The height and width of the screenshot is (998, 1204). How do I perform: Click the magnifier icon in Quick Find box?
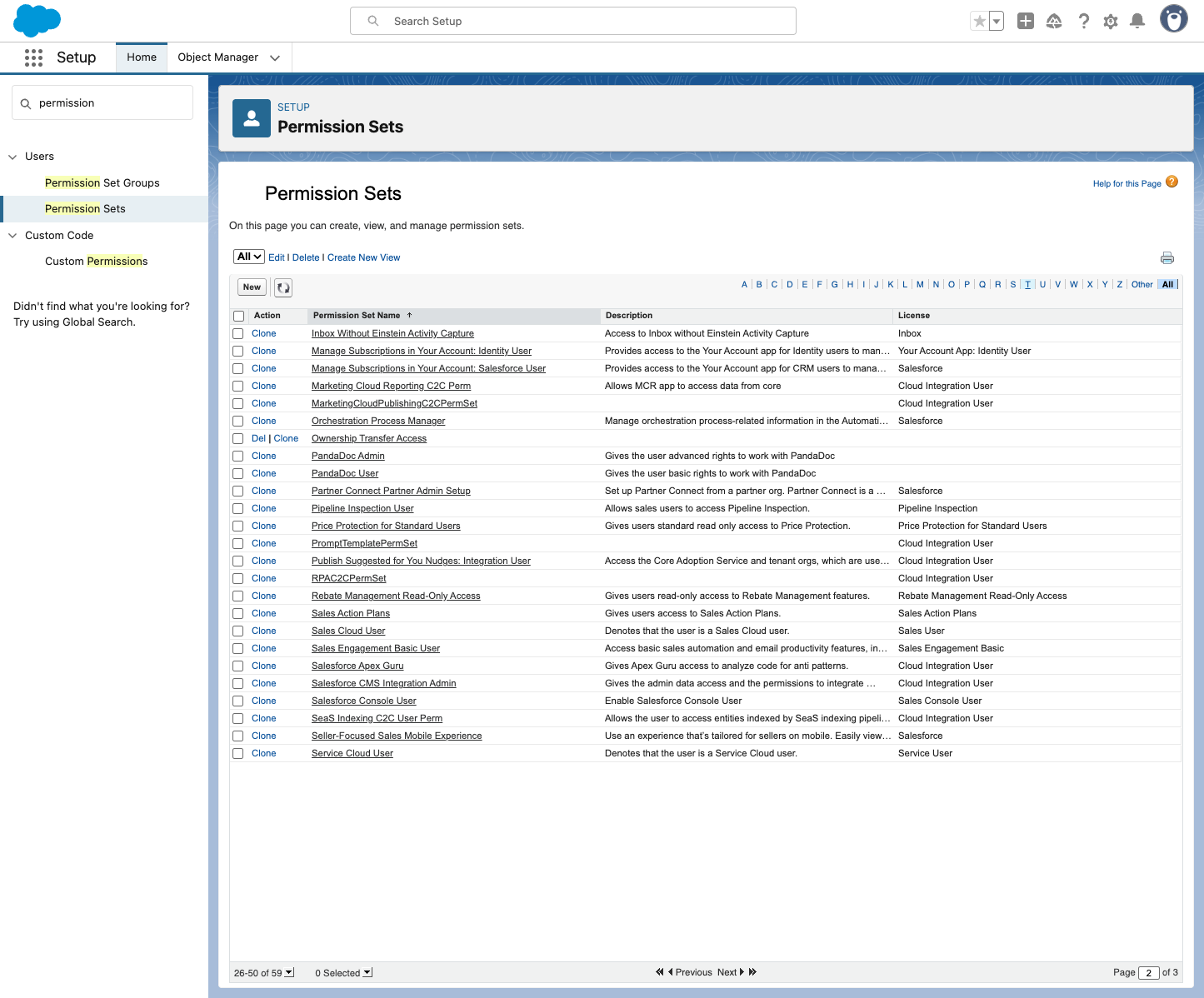coord(26,103)
